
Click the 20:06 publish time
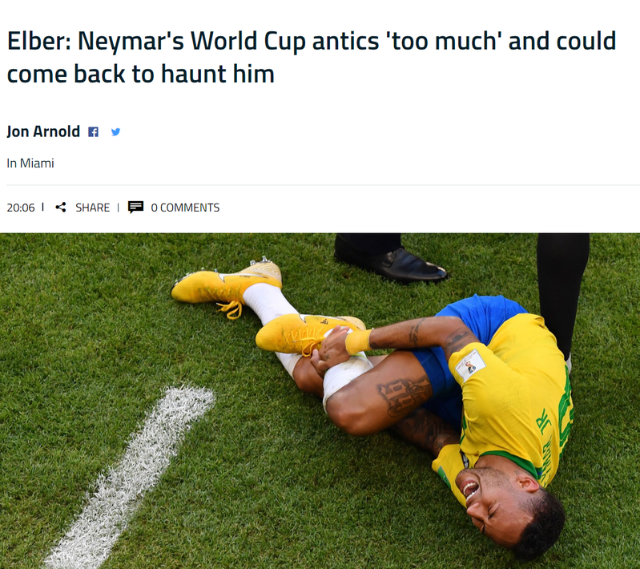[x=21, y=208]
